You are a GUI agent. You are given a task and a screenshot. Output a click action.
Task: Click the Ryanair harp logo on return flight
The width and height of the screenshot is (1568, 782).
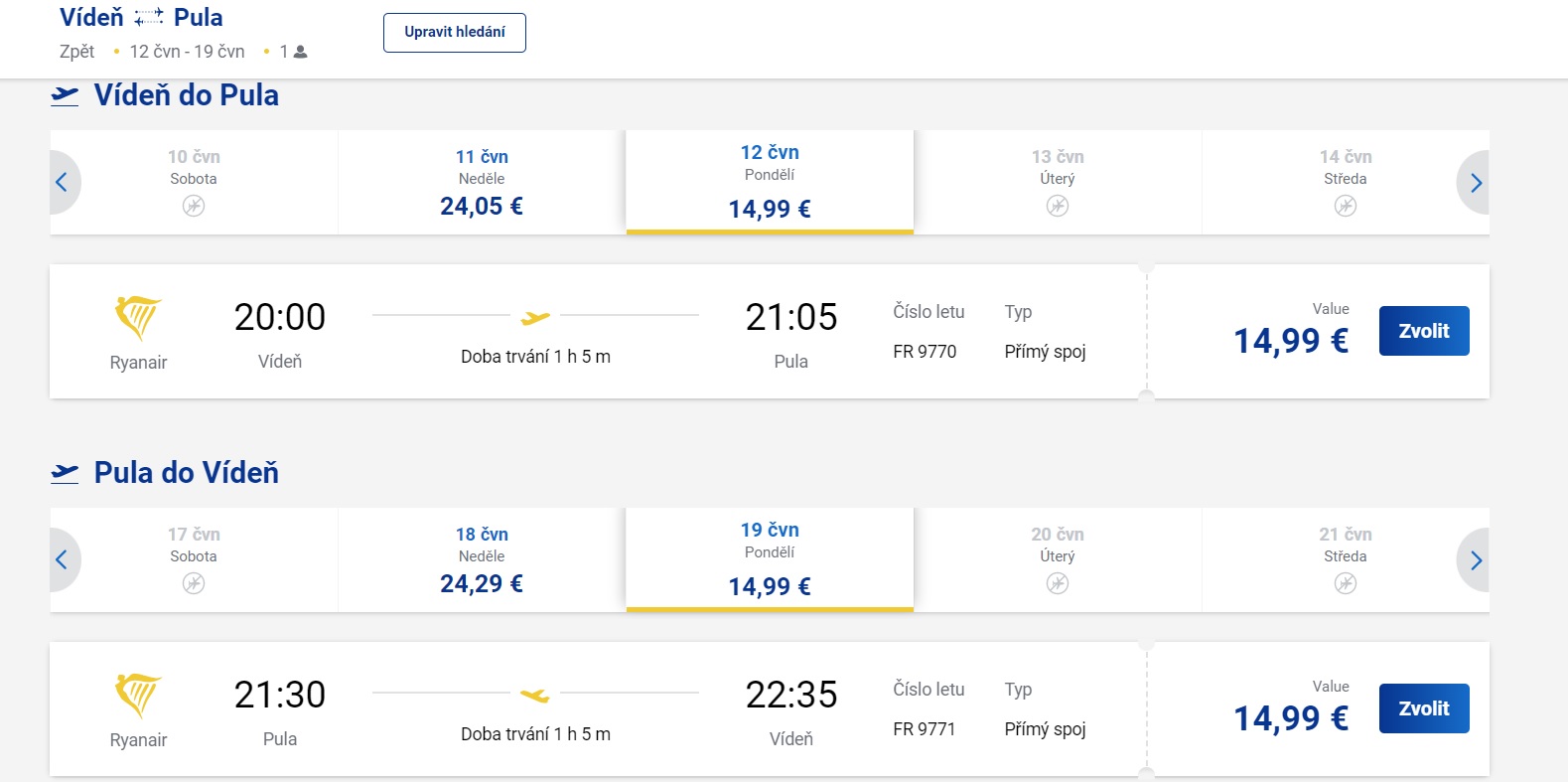[138, 695]
